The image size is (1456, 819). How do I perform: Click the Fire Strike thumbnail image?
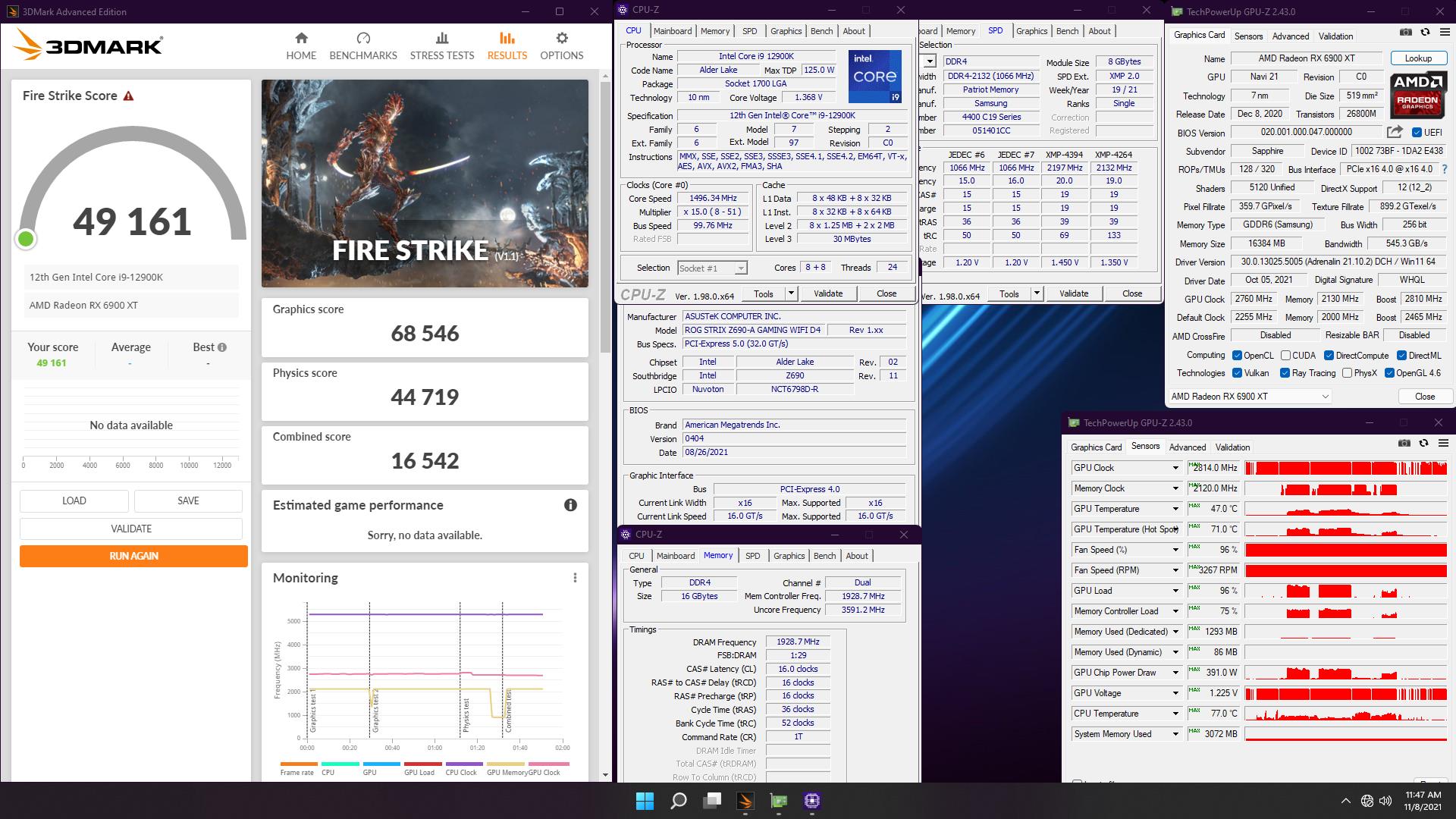425,184
